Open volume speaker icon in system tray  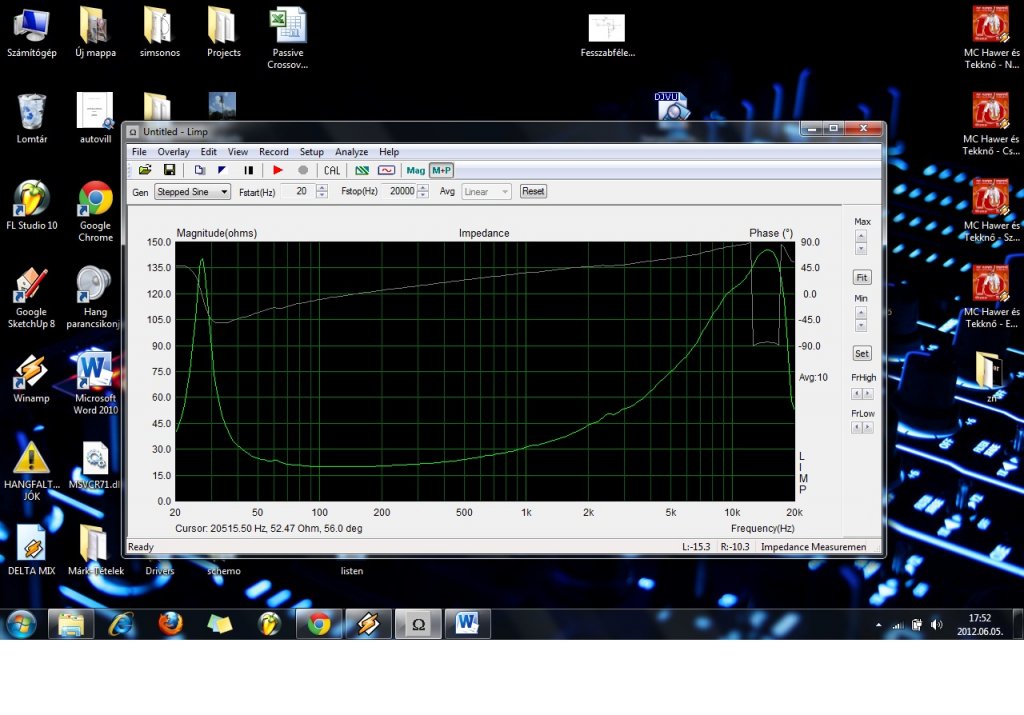[936, 625]
